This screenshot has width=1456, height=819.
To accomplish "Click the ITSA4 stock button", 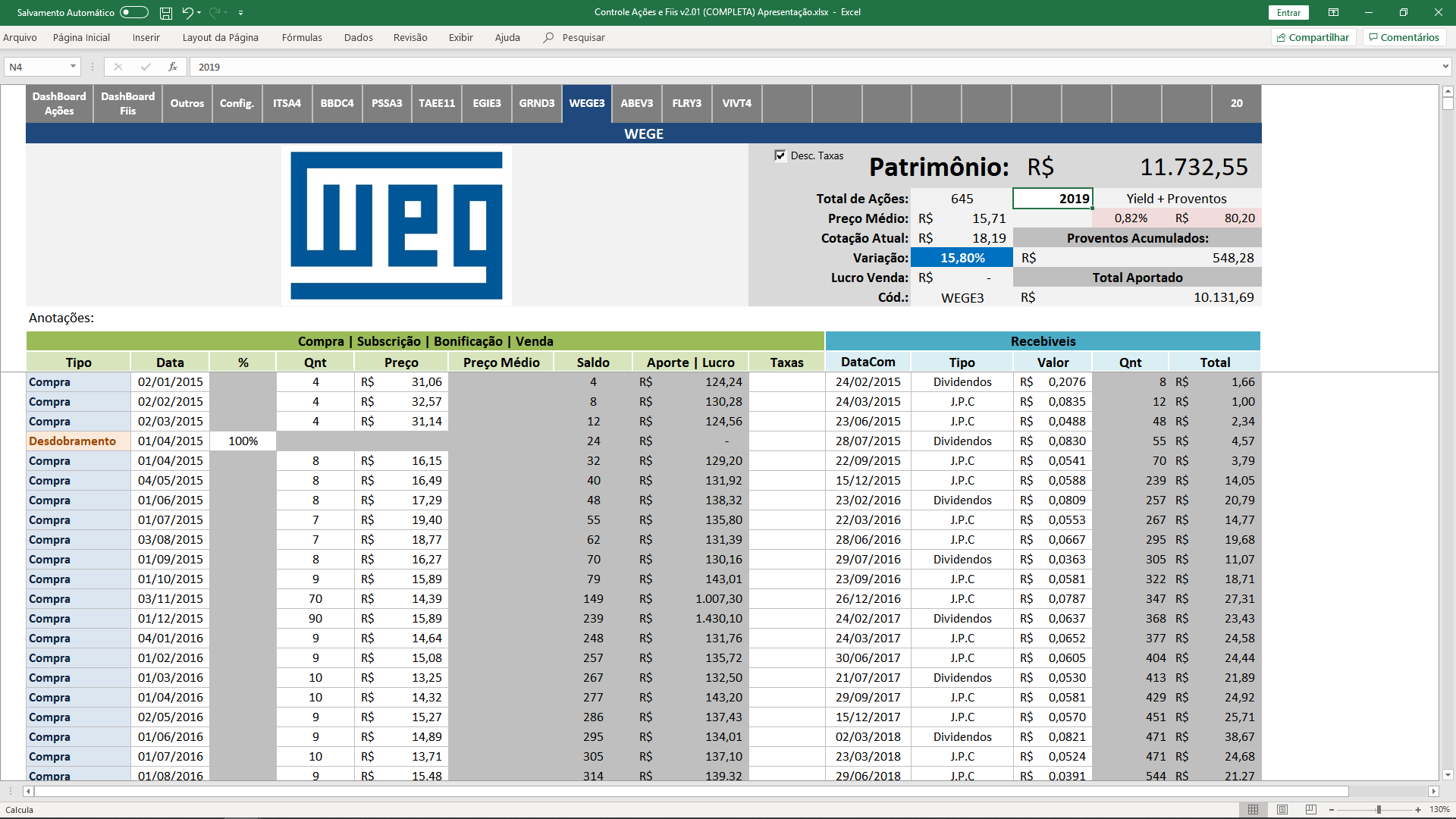I will (x=287, y=103).
